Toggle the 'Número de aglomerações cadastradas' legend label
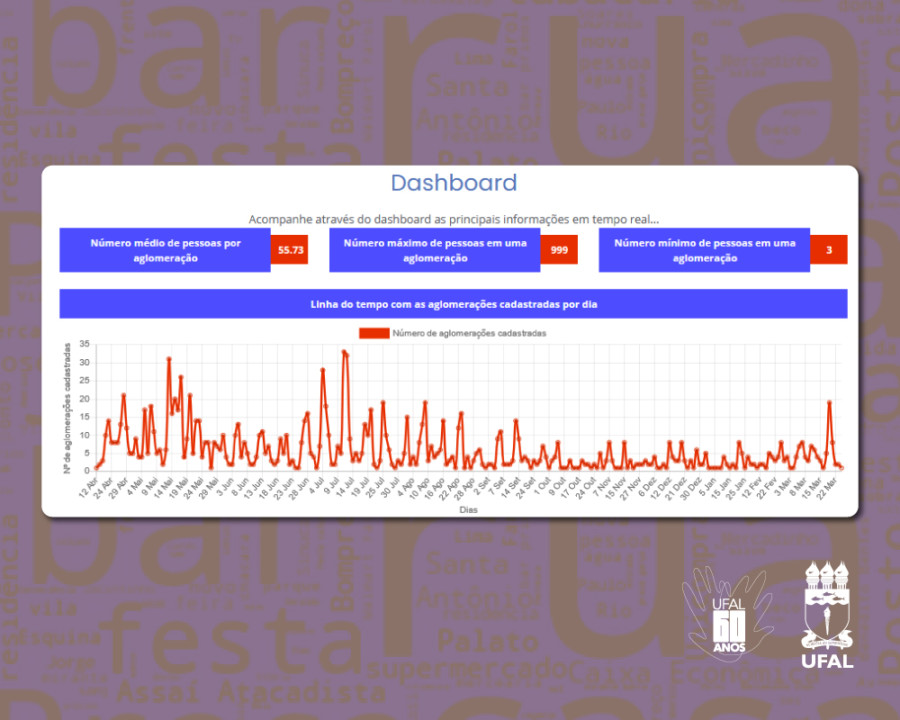The image size is (900, 720). point(468,333)
